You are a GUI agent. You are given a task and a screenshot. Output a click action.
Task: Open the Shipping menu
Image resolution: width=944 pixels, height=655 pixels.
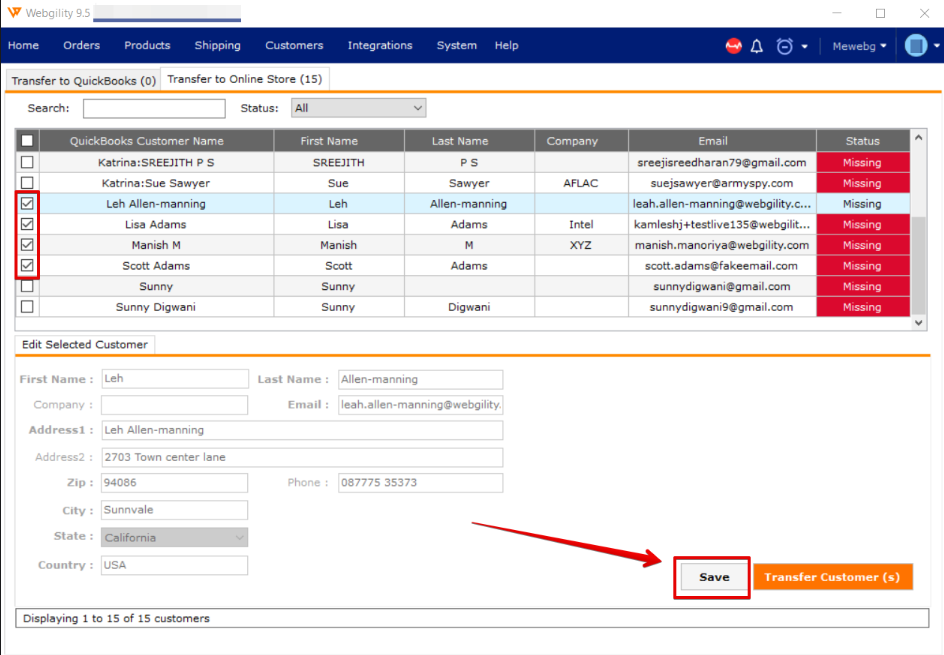click(x=217, y=45)
